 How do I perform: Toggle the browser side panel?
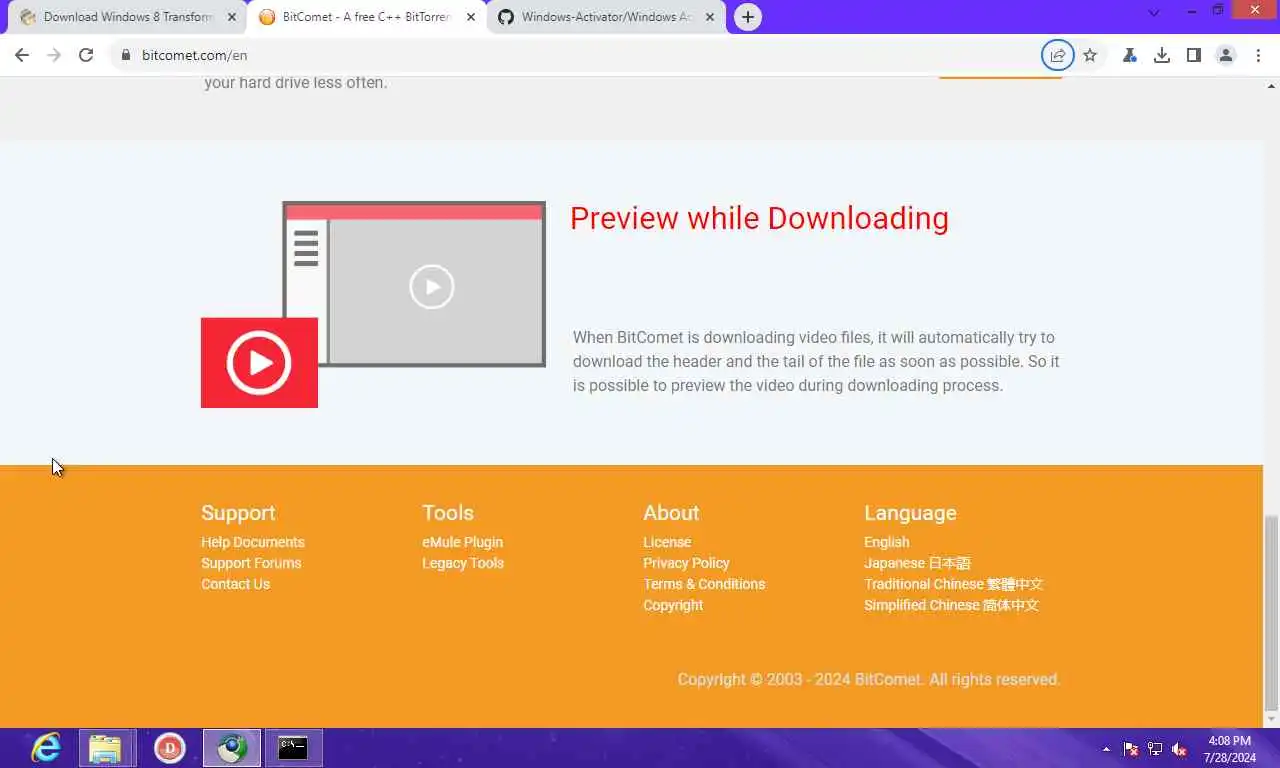pos(1193,55)
